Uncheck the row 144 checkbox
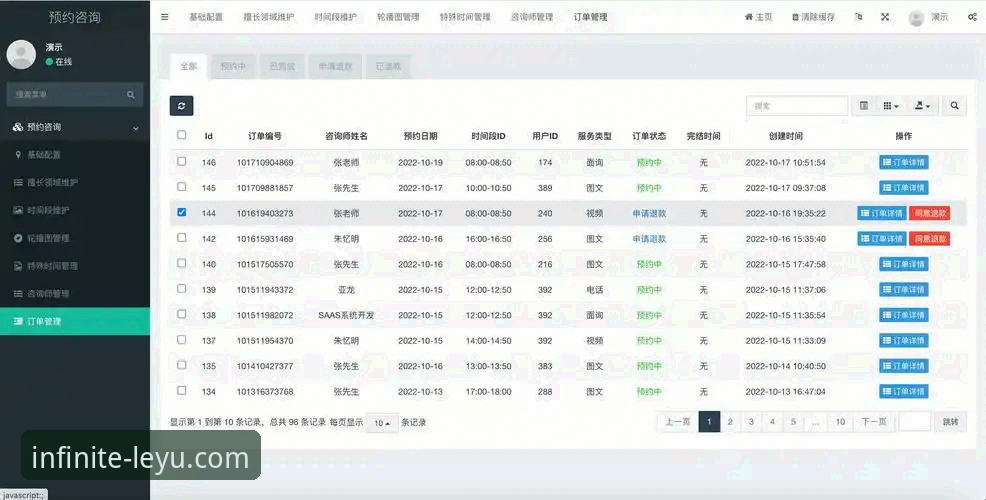This screenshot has height=500, width=986. click(182, 212)
